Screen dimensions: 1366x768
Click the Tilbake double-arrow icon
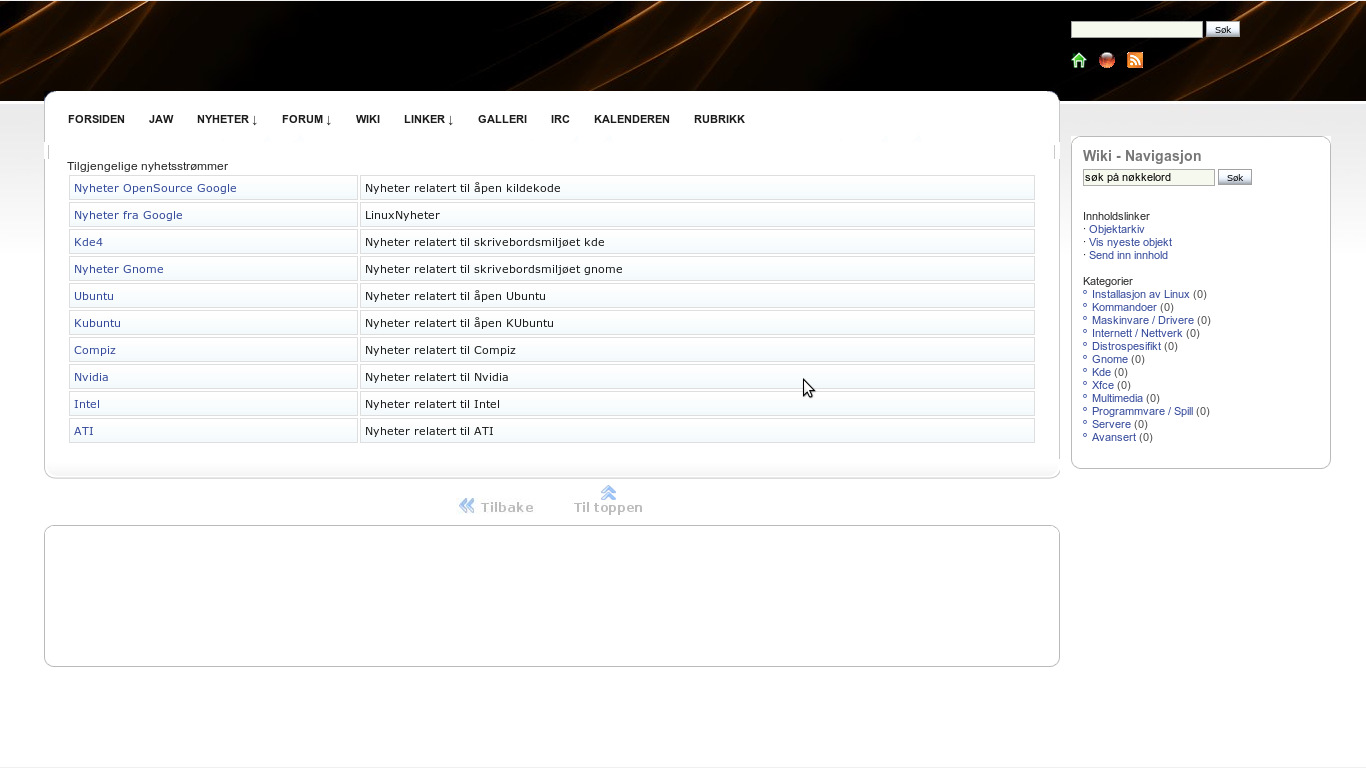coord(467,506)
